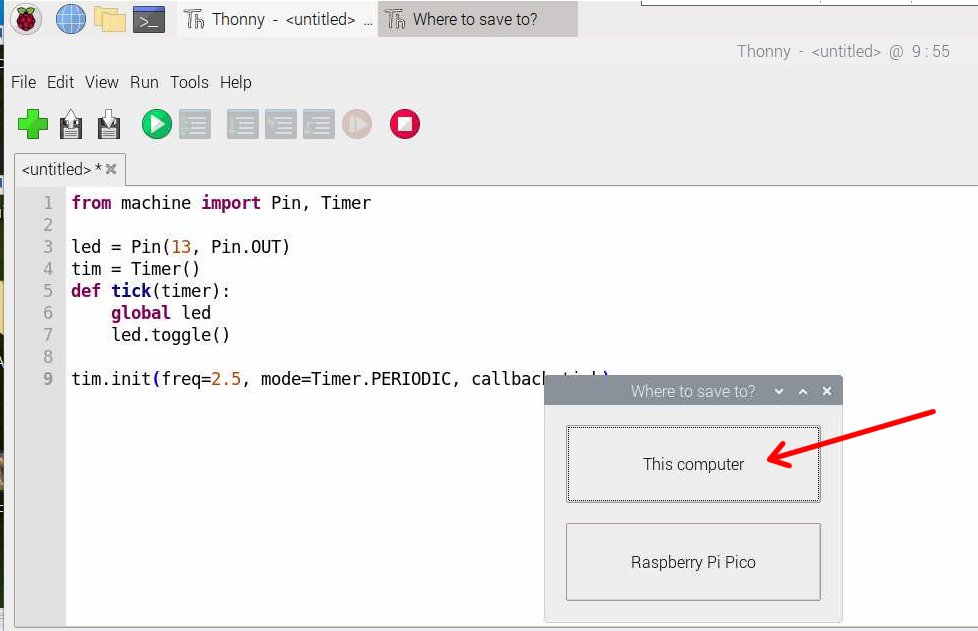
Task: Click the Step out toolbar icon
Action: pos(319,124)
